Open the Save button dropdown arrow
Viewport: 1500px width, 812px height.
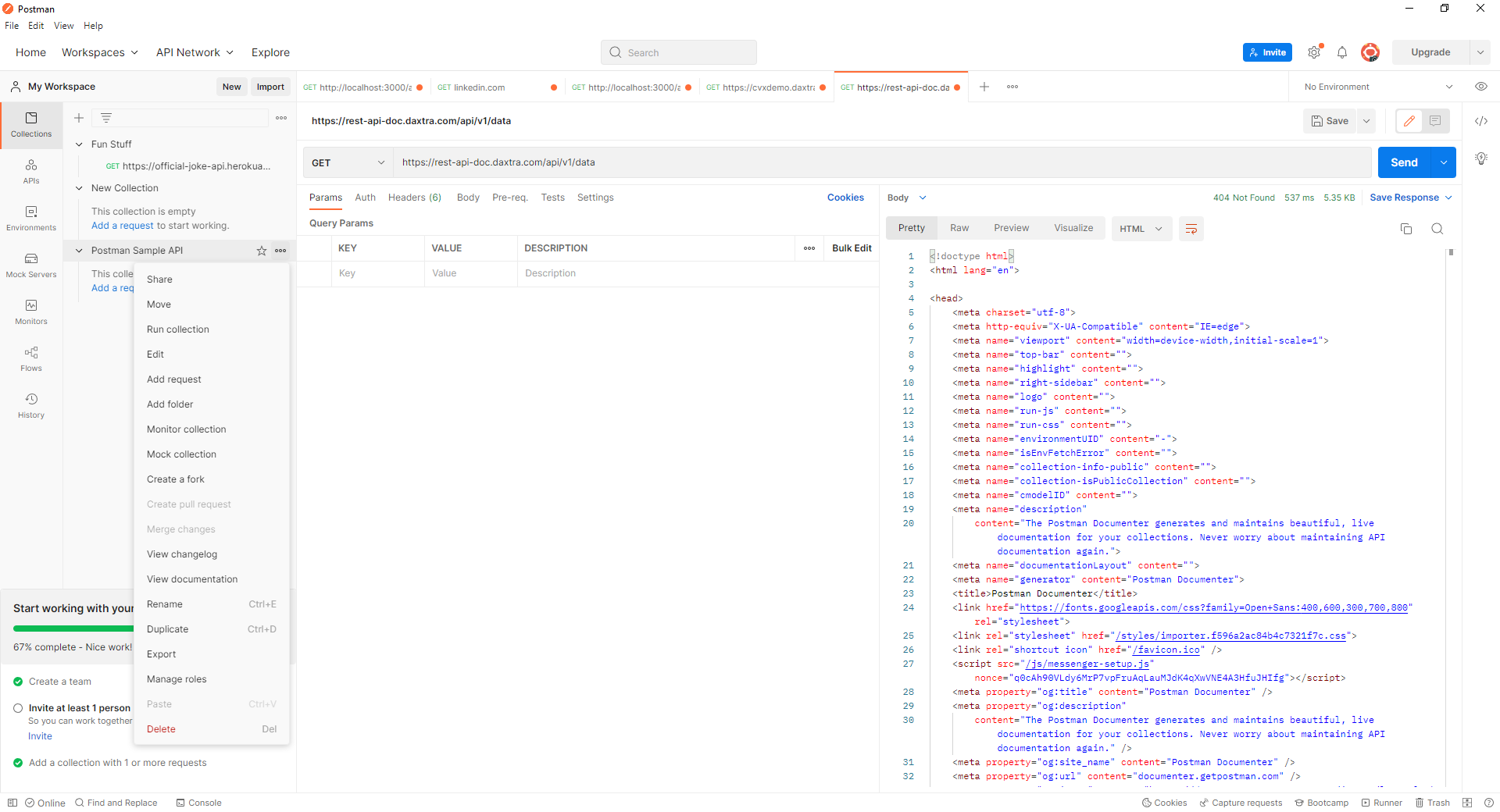click(1366, 121)
